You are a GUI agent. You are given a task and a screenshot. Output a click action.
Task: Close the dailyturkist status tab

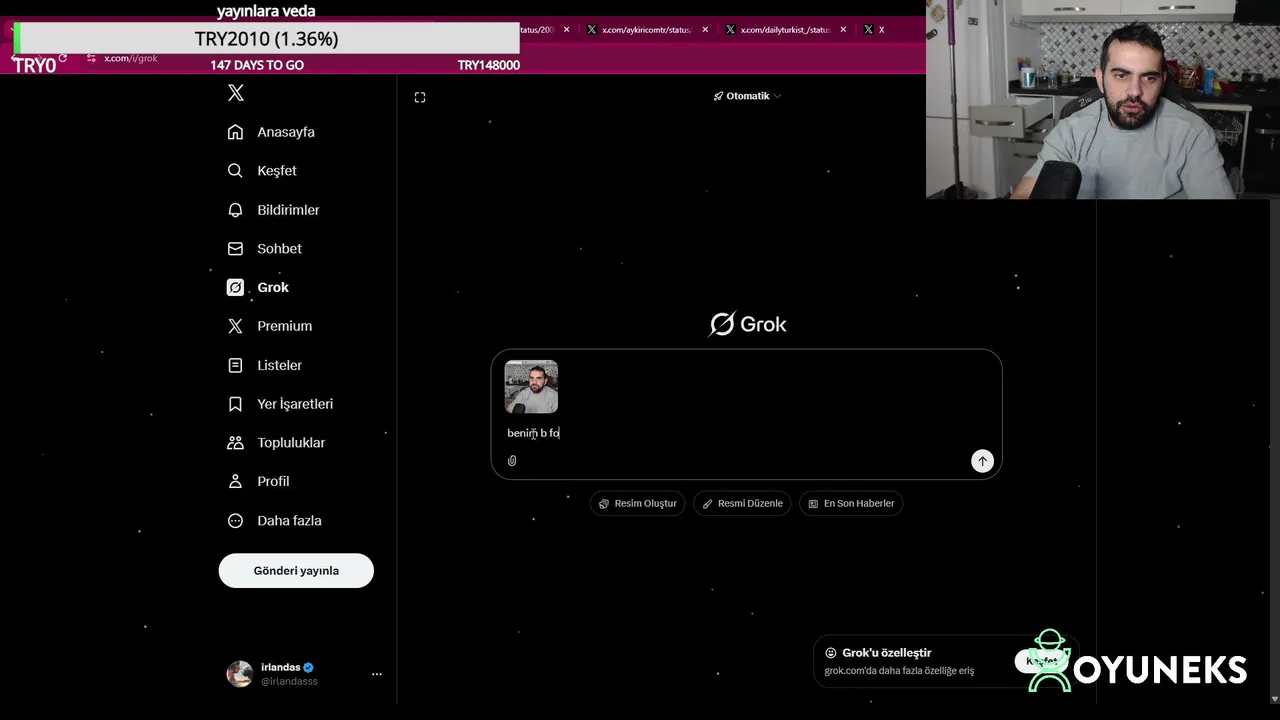(x=843, y=30)
